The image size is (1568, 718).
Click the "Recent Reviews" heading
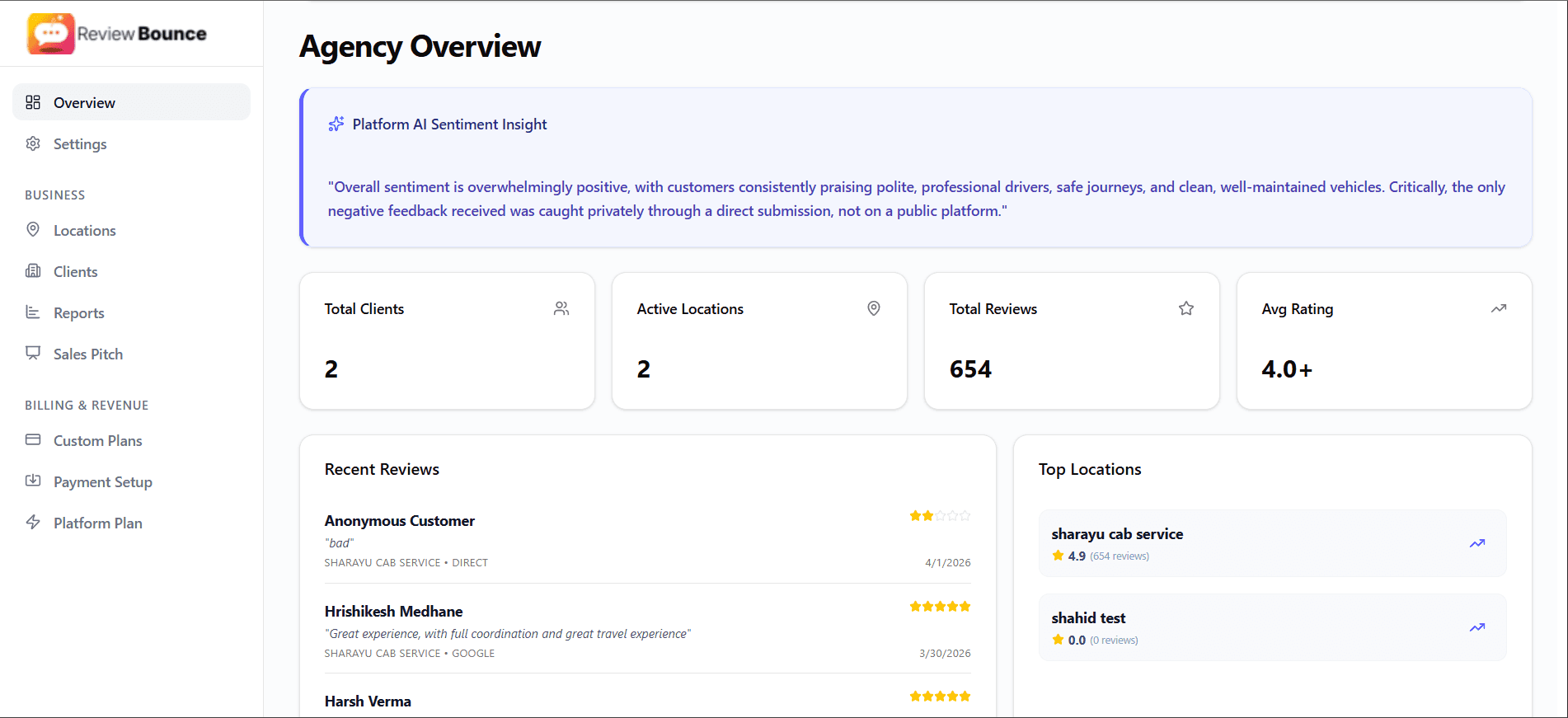point(382,469)
